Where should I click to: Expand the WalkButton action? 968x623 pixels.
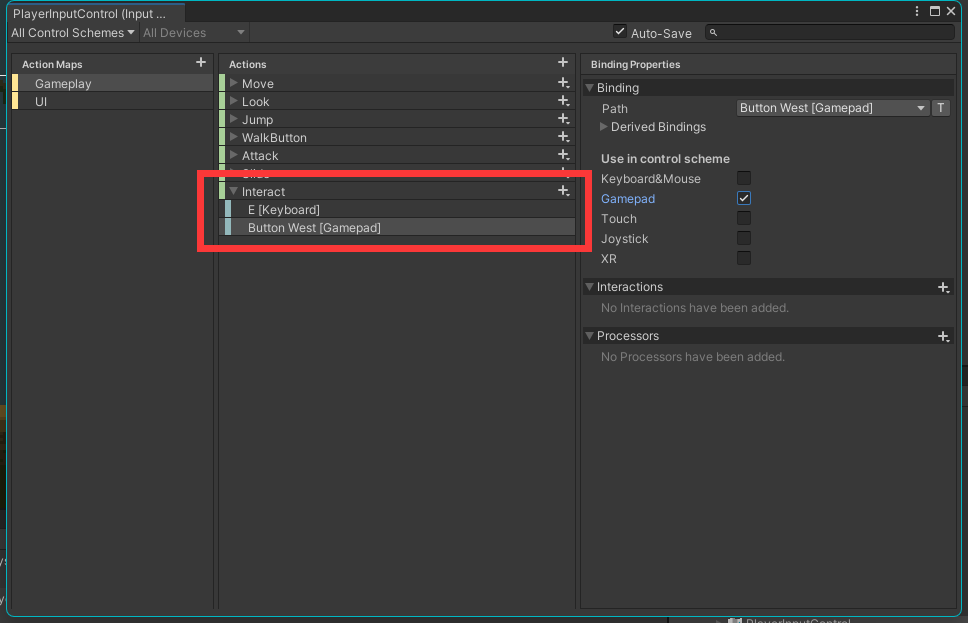pos(234,136)
